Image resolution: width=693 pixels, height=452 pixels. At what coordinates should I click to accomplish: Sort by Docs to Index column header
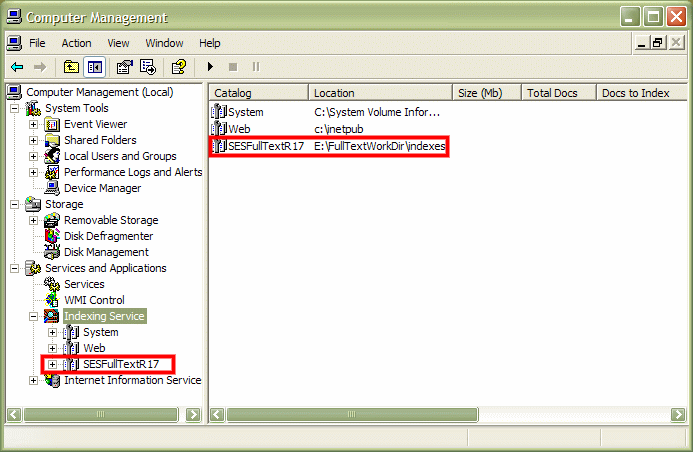(x=642, y=93)
